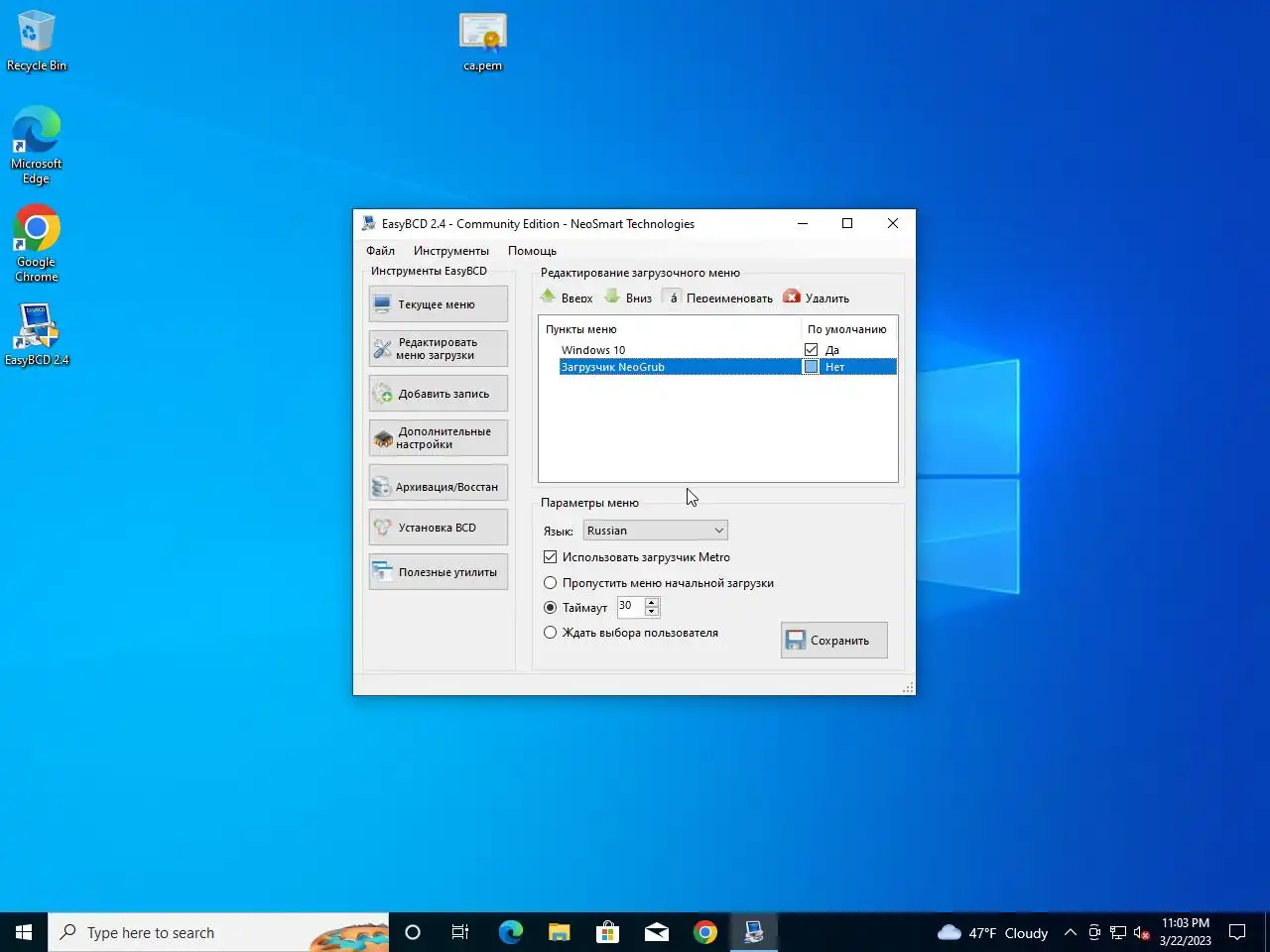Open weather widget showing 47°F Cloudy
This screenshot has height=952, width=1270.
992,932
